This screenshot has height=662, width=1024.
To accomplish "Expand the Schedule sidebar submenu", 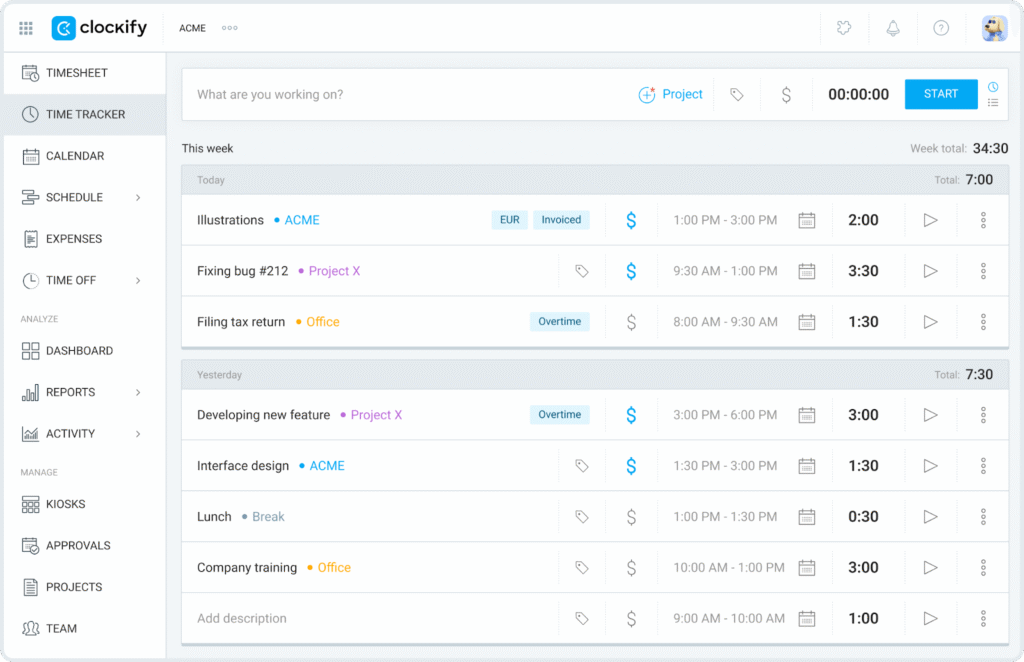I will [138, 198].
